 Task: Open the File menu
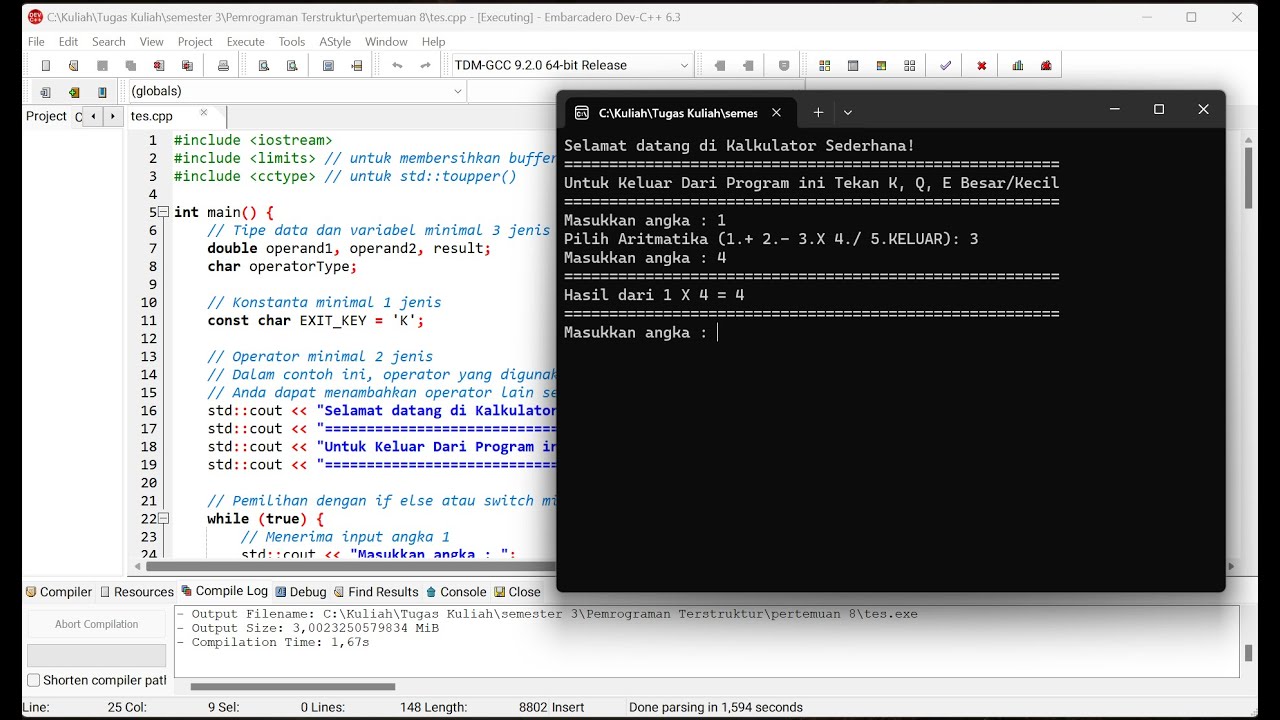coord(36,42)
